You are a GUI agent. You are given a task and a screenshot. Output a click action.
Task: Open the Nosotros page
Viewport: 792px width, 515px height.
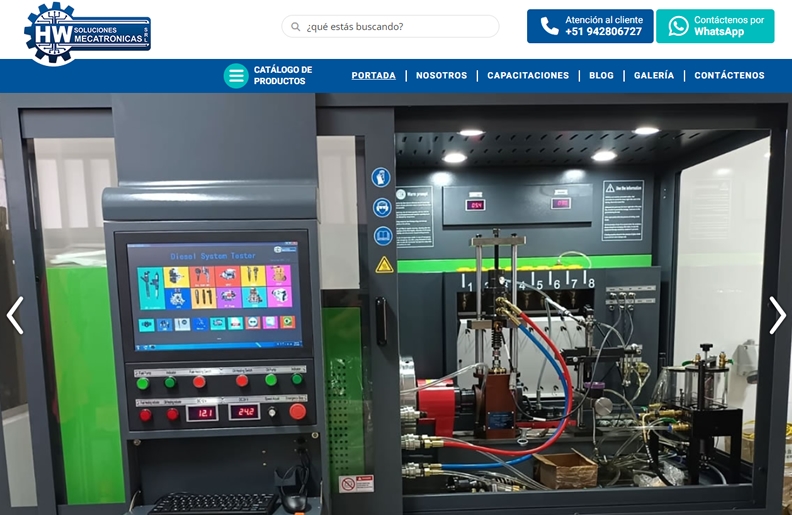pyautogui.click(x=441, y=76)
